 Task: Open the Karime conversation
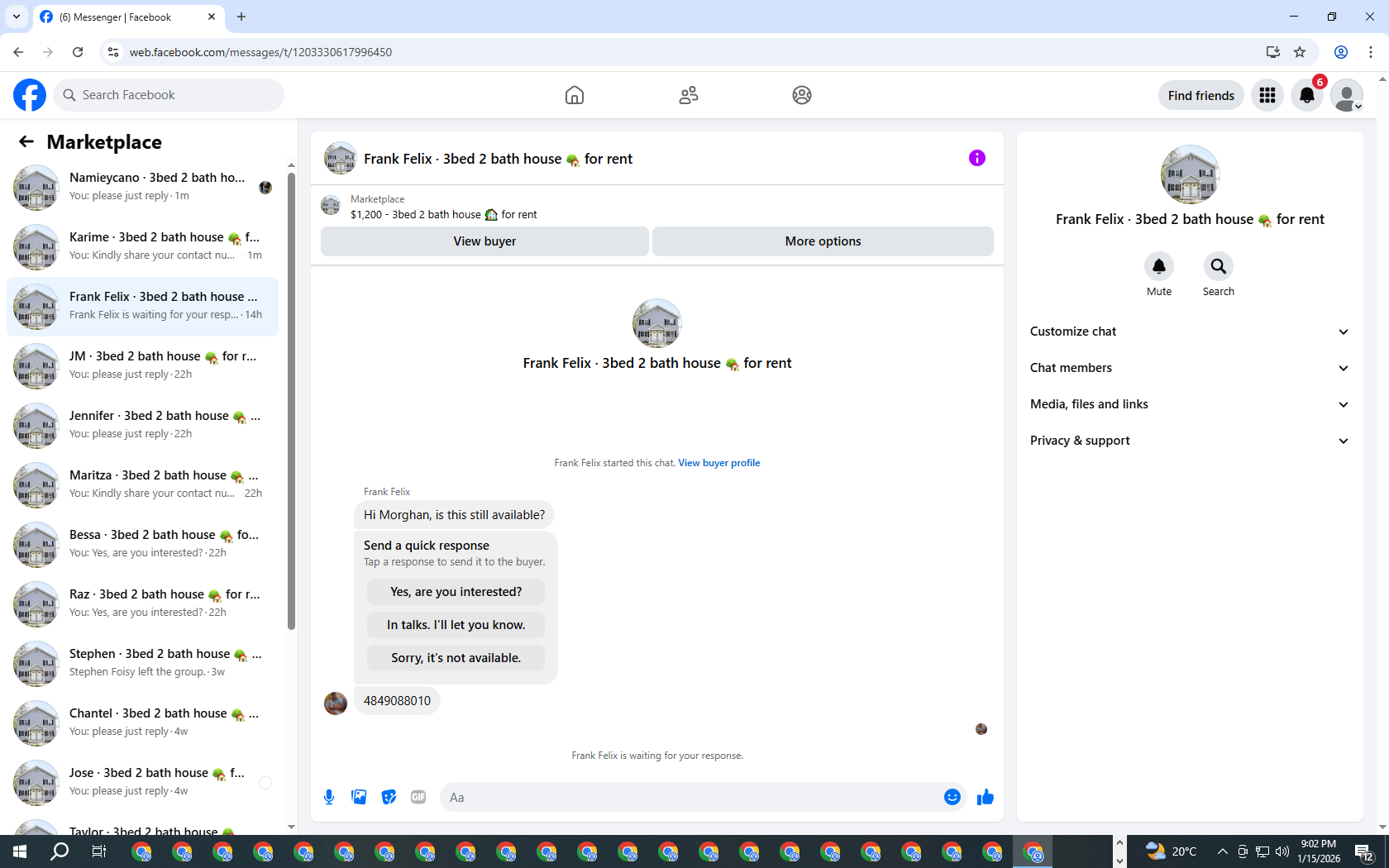coord(142,247)
